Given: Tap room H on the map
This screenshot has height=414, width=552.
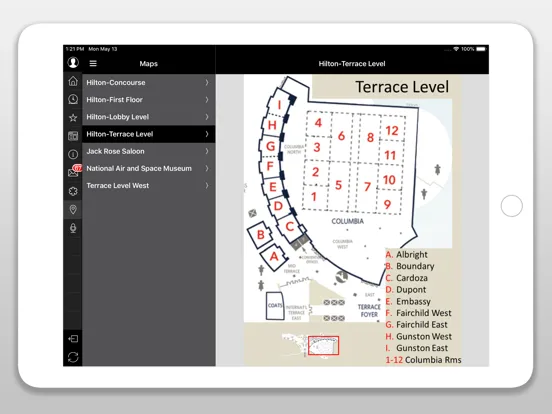Looking at the screenshot, I should (272, 125).
